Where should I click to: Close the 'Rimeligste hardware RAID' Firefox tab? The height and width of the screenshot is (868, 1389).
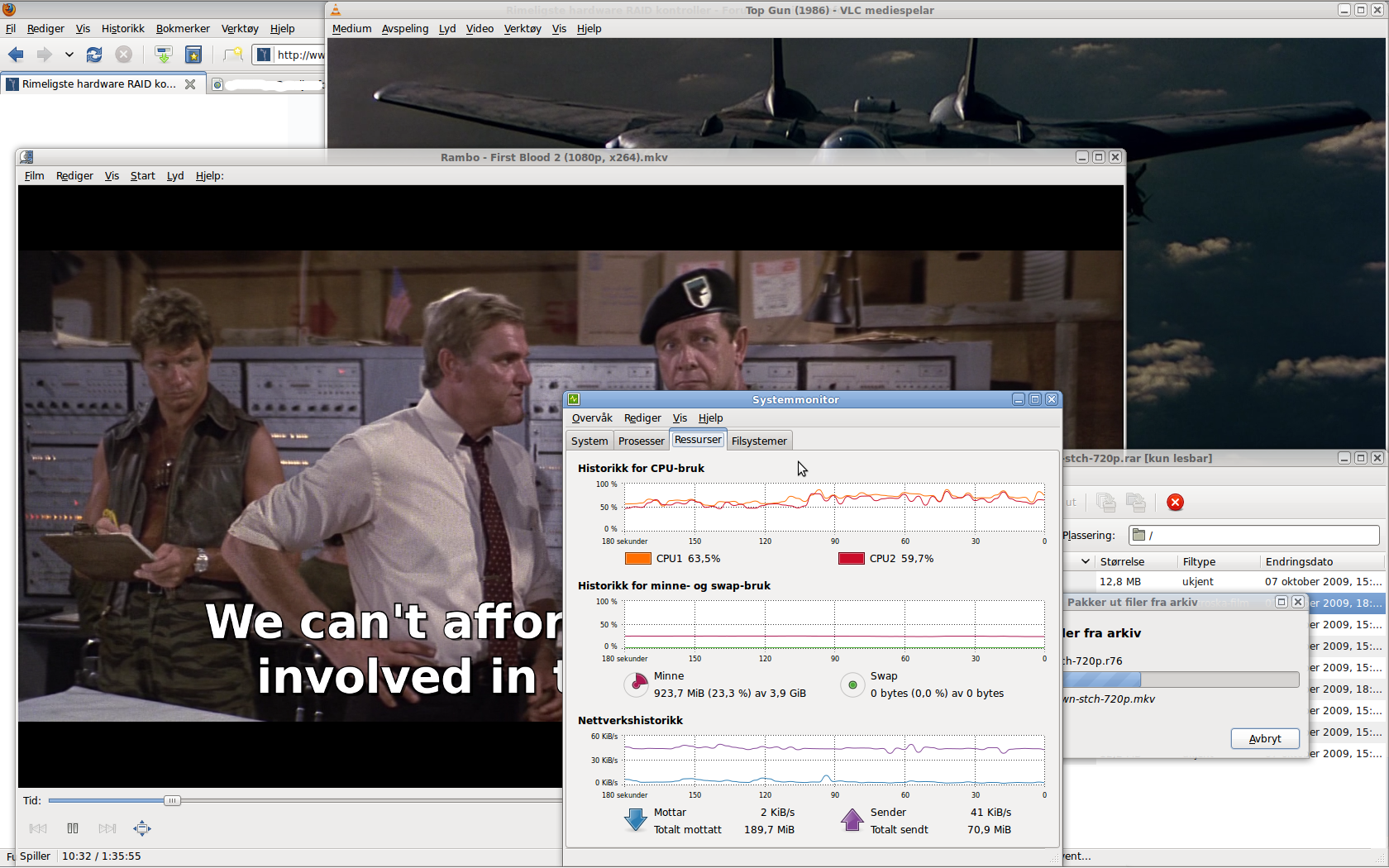190,84
